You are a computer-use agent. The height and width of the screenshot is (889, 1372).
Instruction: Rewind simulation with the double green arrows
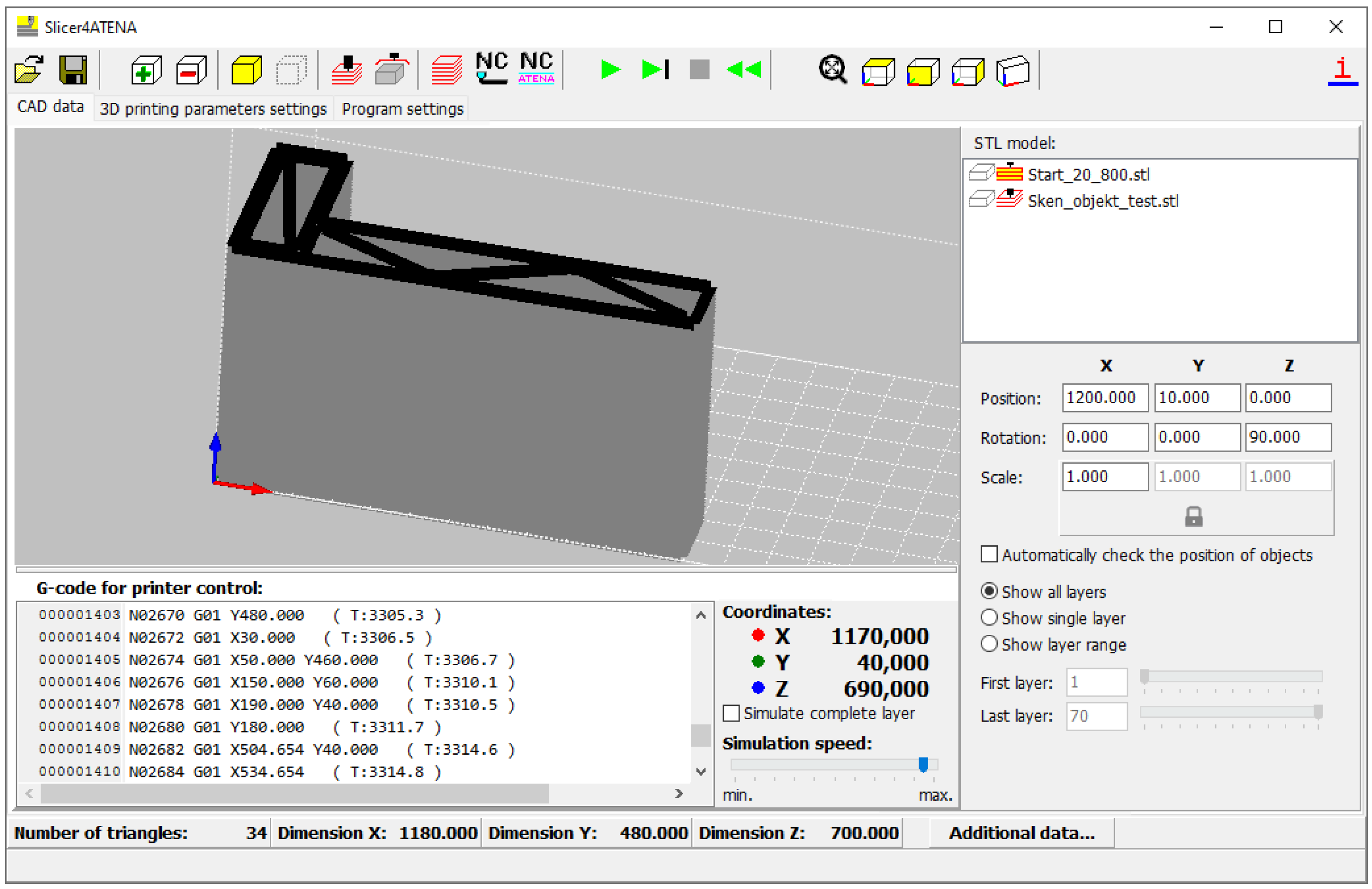click(744, 70)
